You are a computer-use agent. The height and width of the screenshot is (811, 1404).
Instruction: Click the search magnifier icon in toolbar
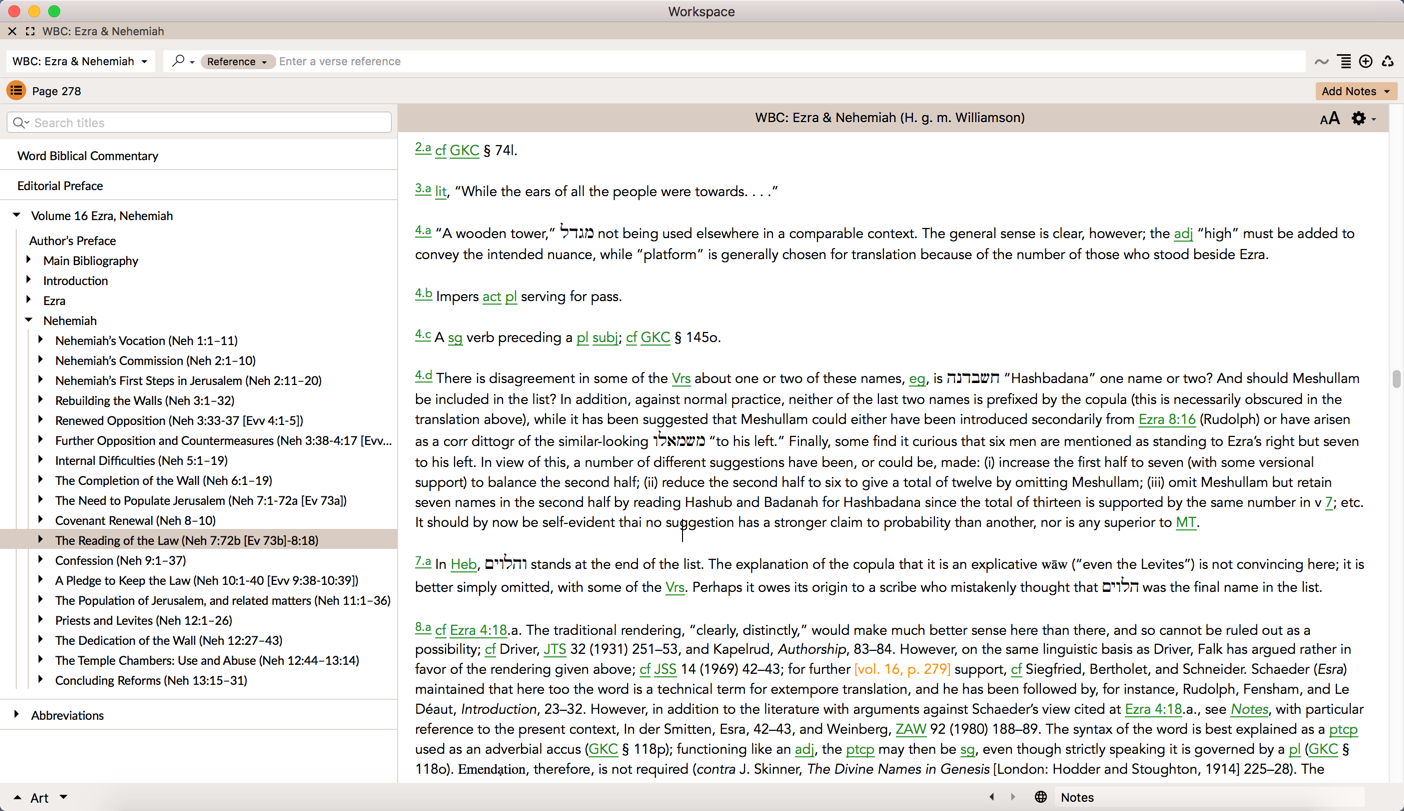point(179,61)
